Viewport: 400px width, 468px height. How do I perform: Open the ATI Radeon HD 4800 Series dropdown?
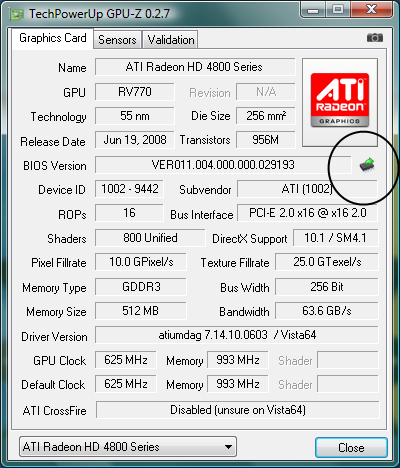point(128,447)
